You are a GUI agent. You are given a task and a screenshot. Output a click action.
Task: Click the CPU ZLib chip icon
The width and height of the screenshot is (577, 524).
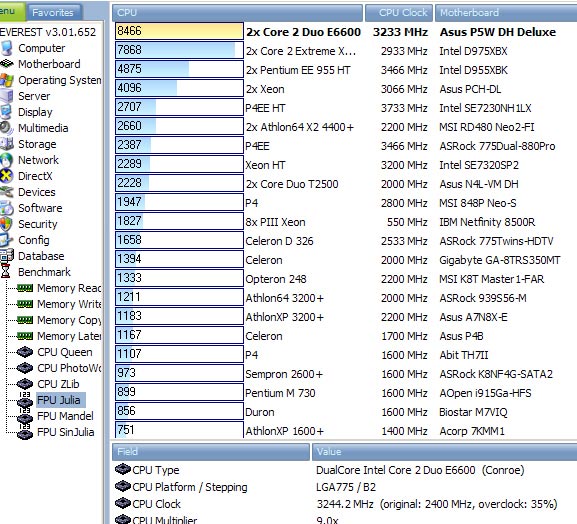pyautogui.click(x=25, y=384)
